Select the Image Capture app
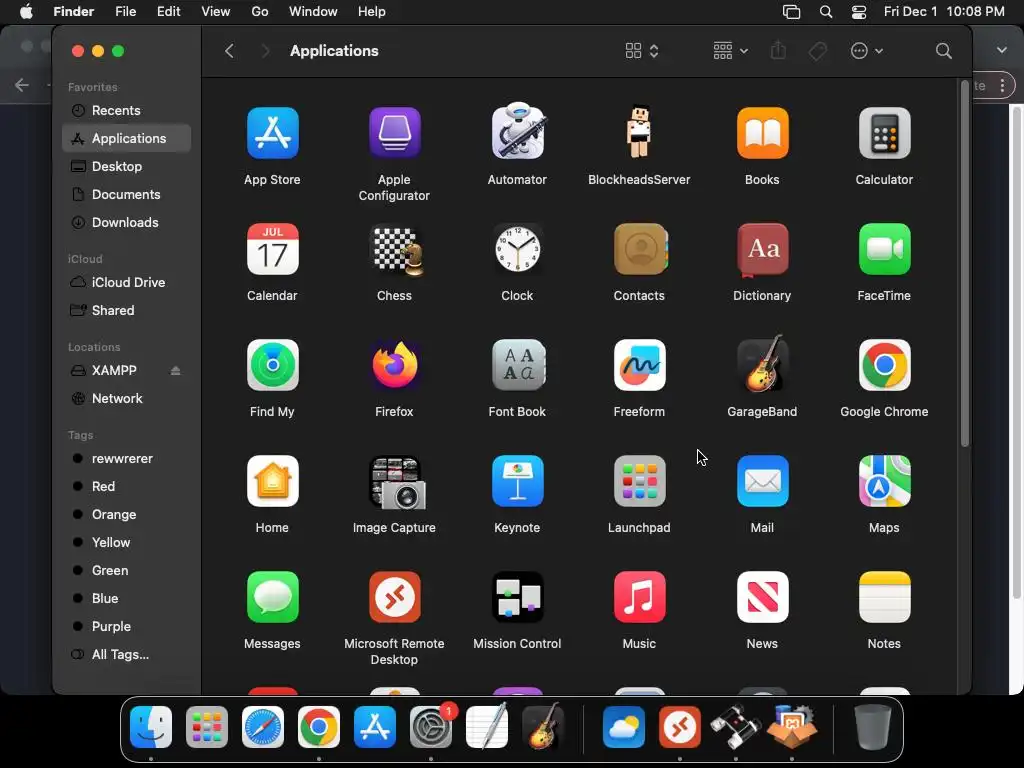Image resolution: width=1024 pixels, height=768 pixels. [x=397, y=482]
